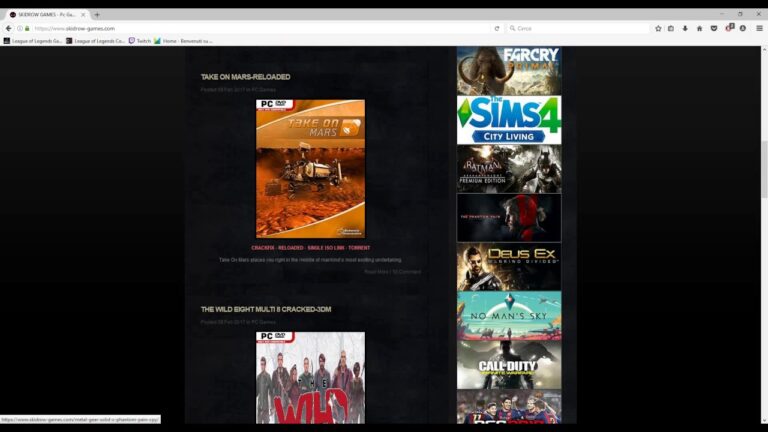Click the scrollbar up arrow

pos(764,50)
